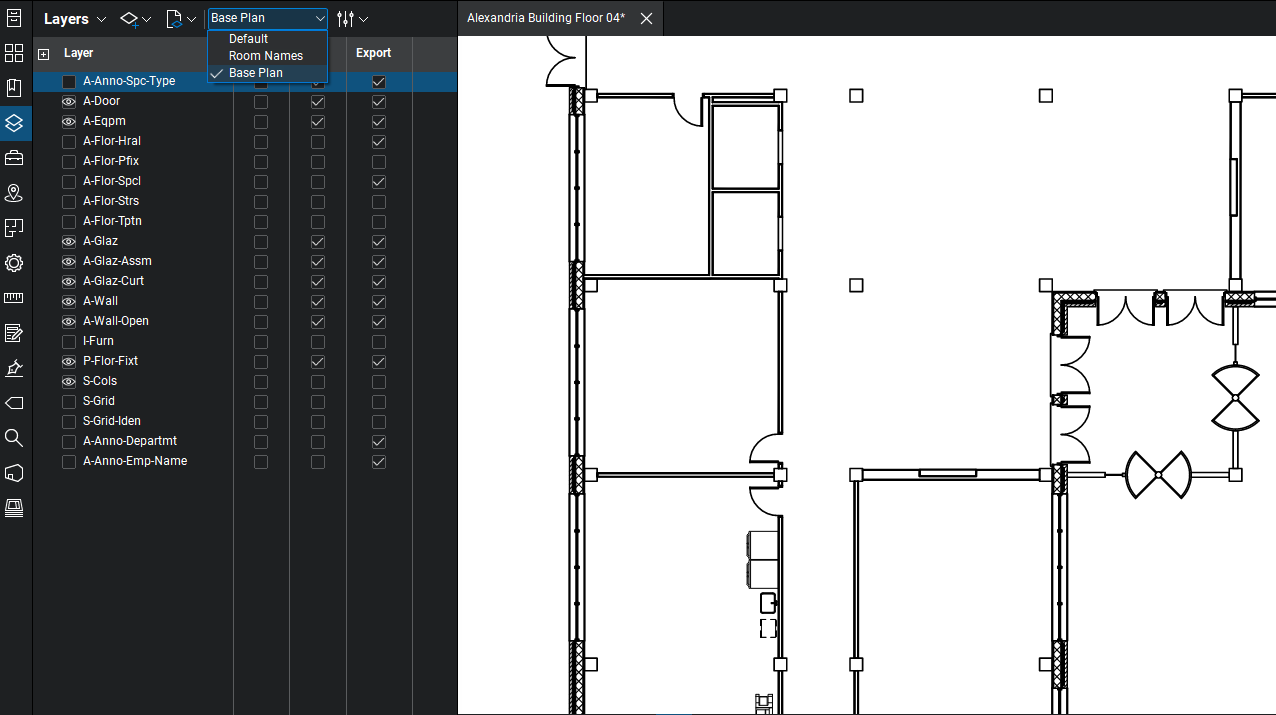Open the Signatures pen panel icon
This screenshot has width=1276, height=715.
pyautogui.click(x=14, y=368)
